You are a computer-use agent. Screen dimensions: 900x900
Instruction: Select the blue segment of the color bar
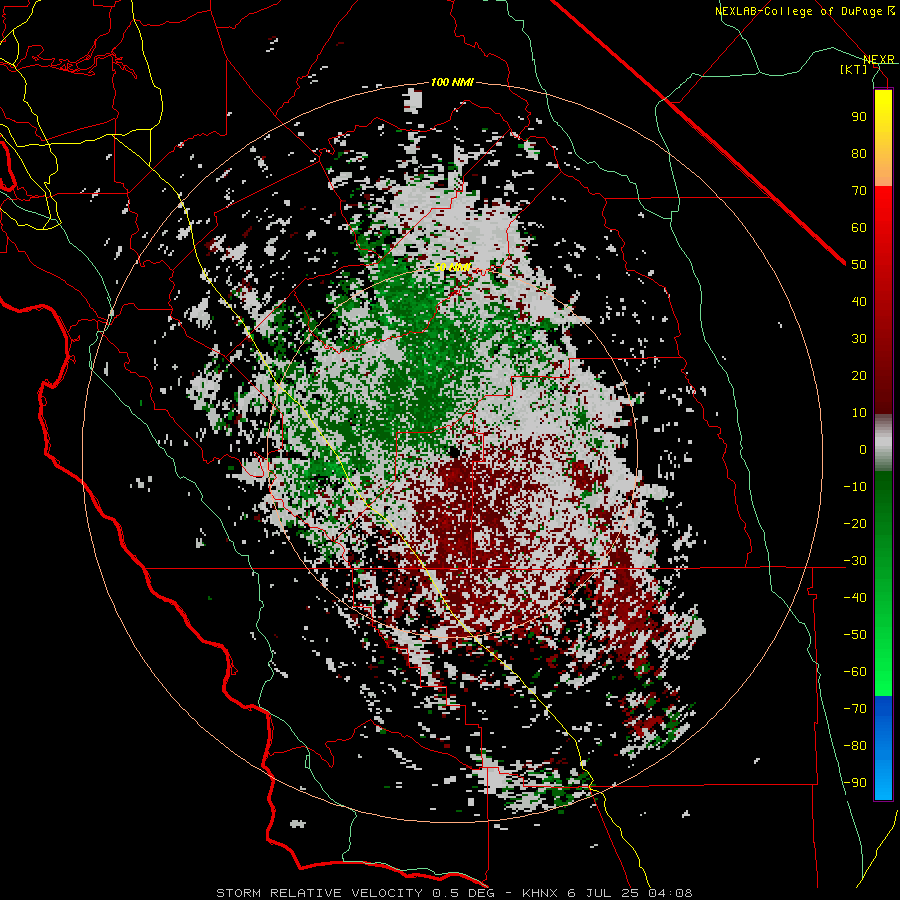tap(883, 747)
